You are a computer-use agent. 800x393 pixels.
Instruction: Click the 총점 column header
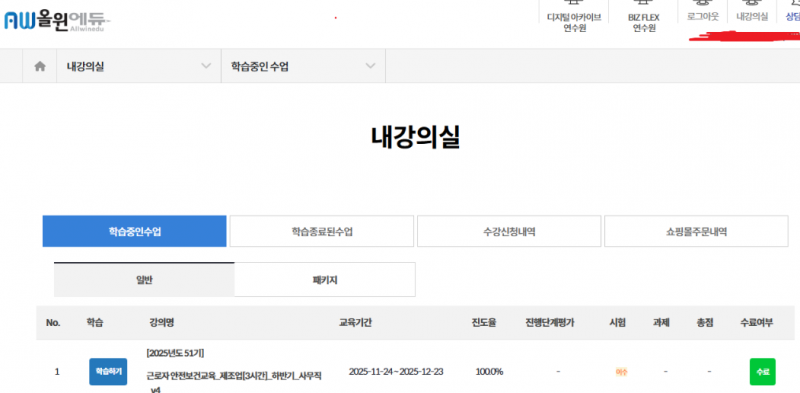(x=705, y=323)
